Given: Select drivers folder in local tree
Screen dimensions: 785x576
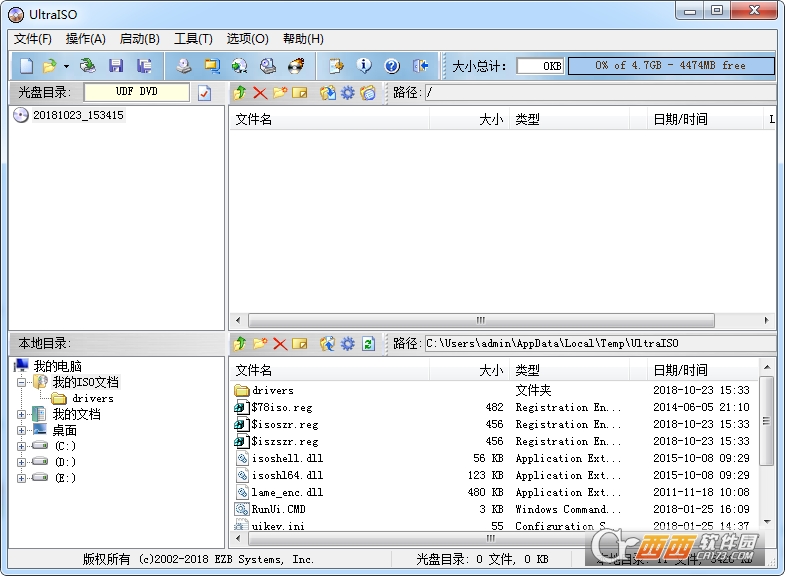Looking at the screenshot, I should (x=93, y=398).
